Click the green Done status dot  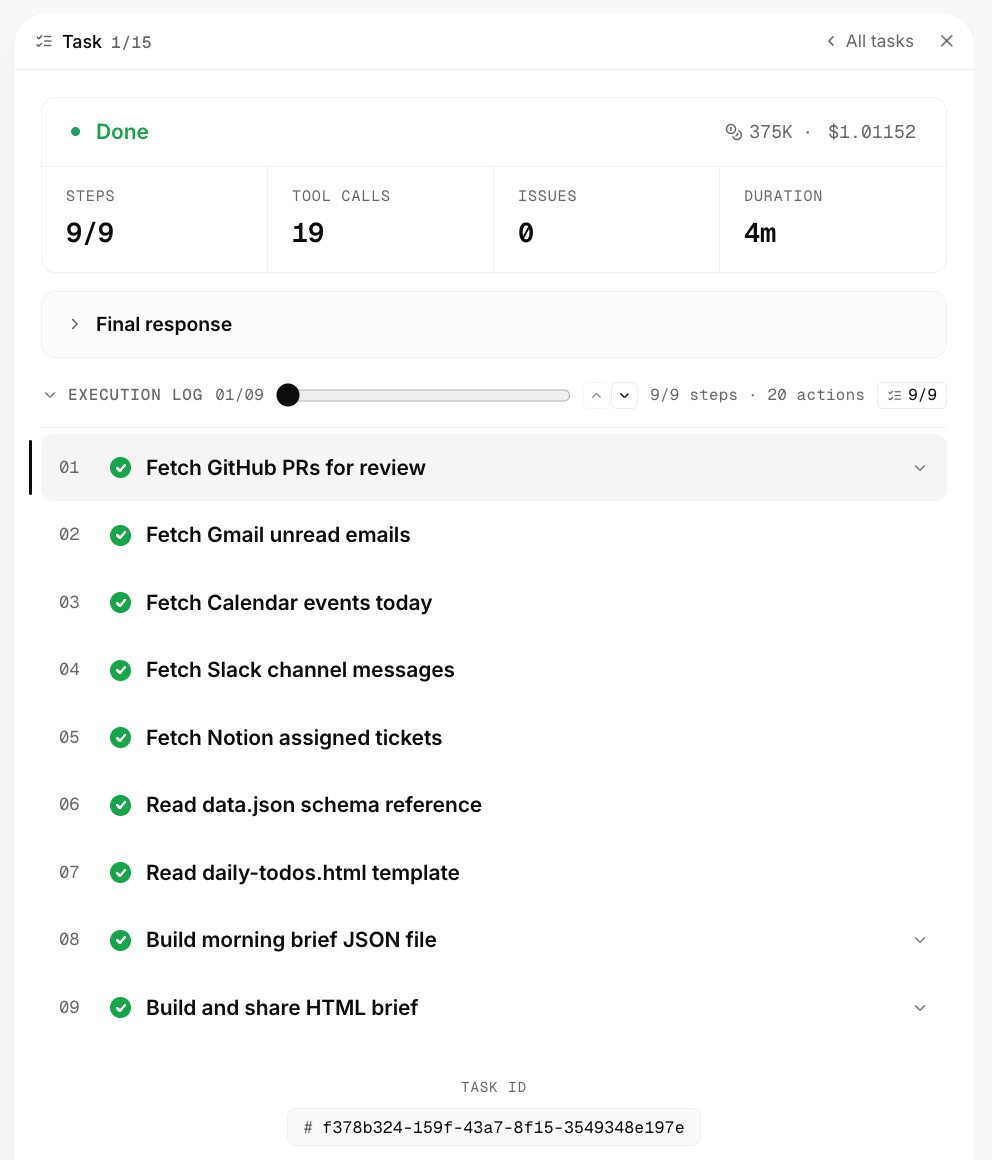75,132
